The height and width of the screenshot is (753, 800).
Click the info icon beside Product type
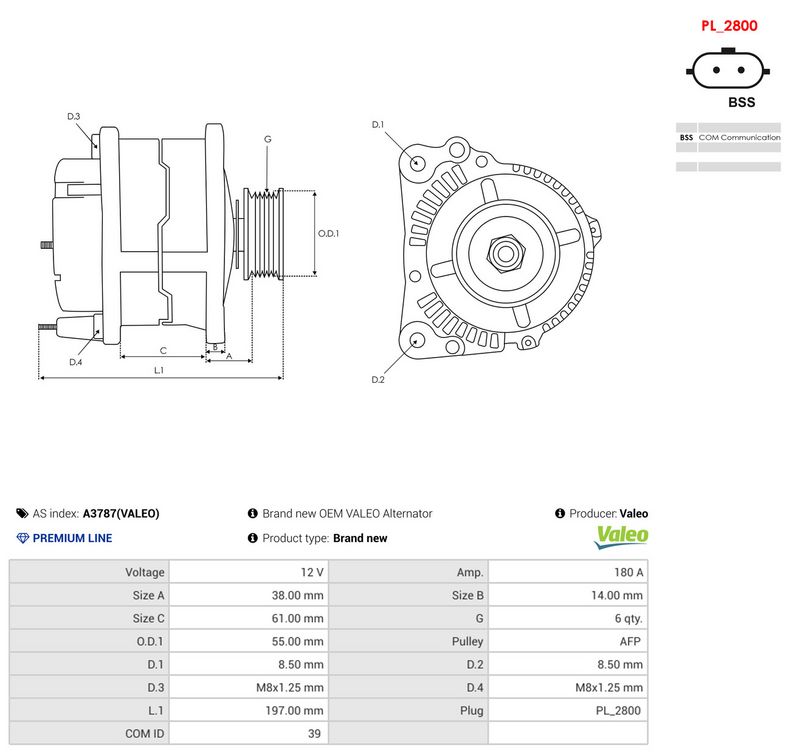tap(253, 538)
